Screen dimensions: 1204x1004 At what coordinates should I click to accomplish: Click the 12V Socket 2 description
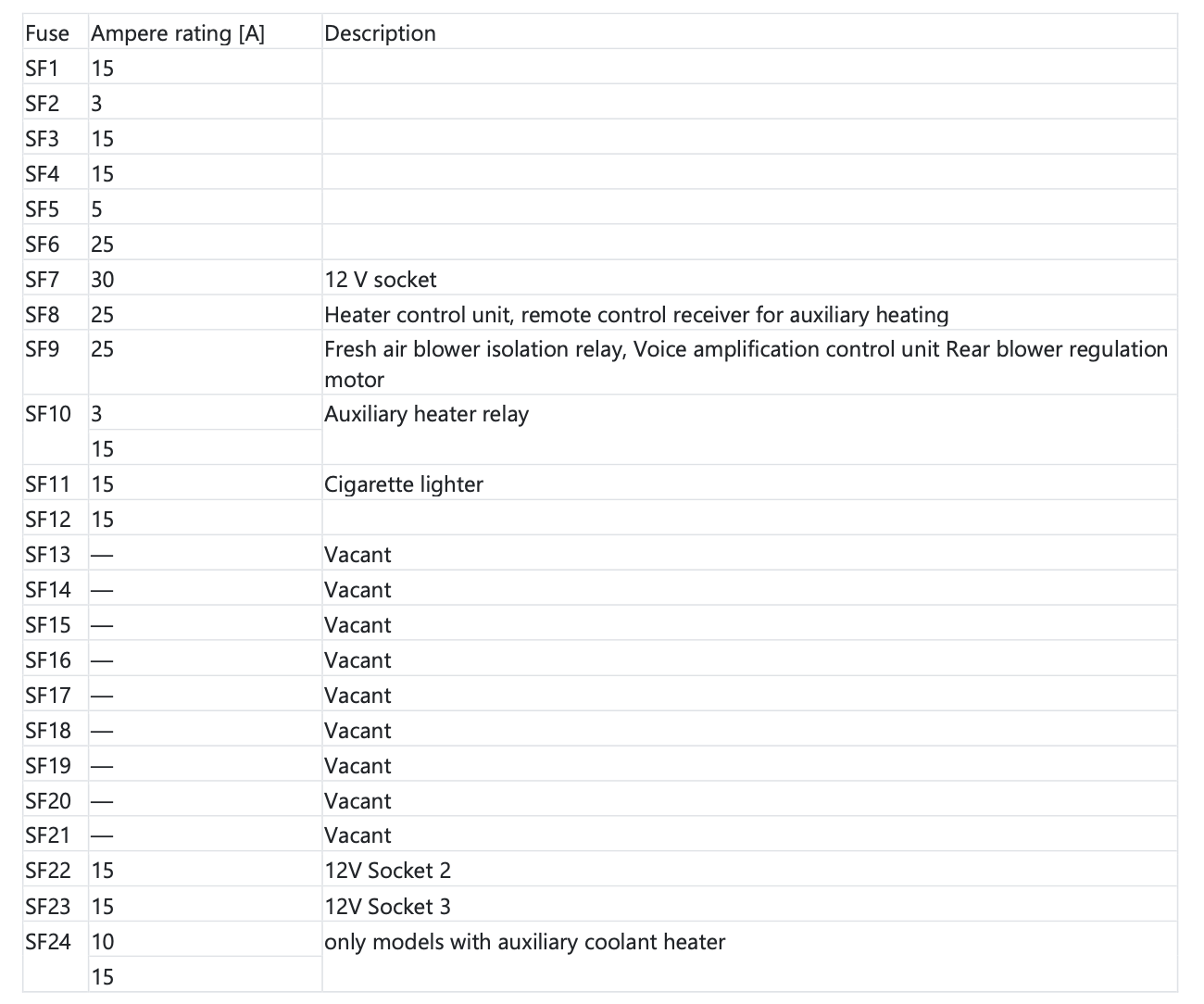[387, 871]
